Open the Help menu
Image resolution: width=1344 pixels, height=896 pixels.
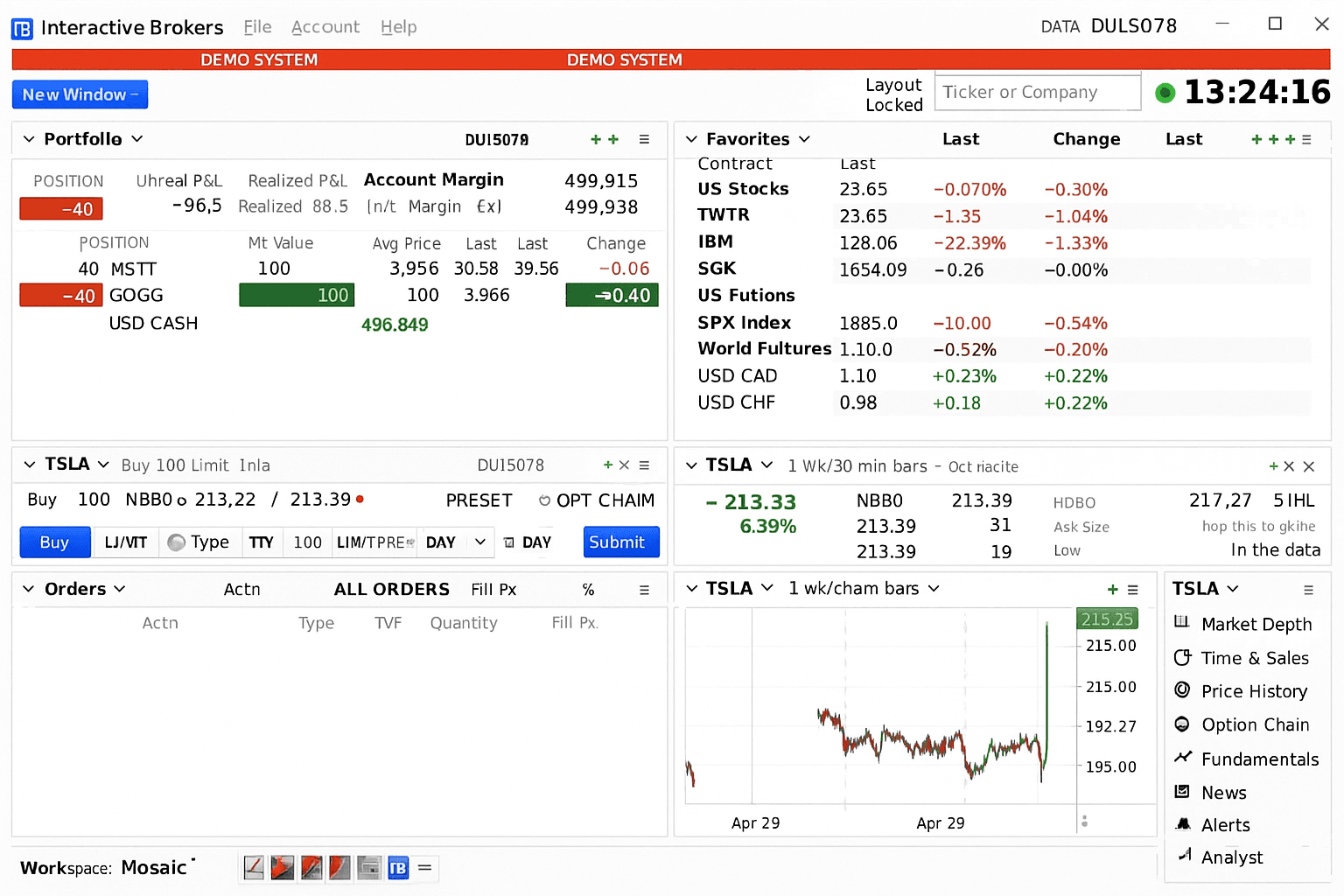[399, 27]
